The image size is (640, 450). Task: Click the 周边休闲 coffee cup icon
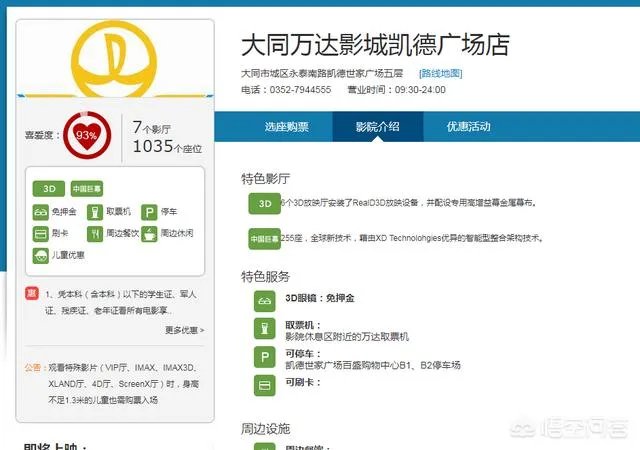pos(149,234)
